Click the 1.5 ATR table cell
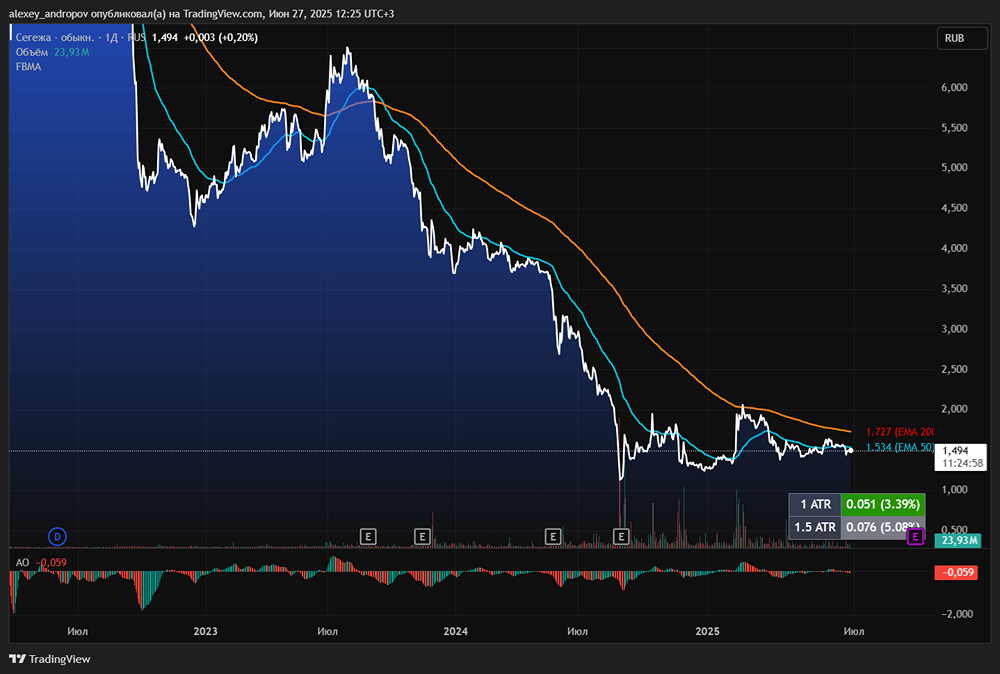This screenshot has height=674, width=1000. (815, 527)
